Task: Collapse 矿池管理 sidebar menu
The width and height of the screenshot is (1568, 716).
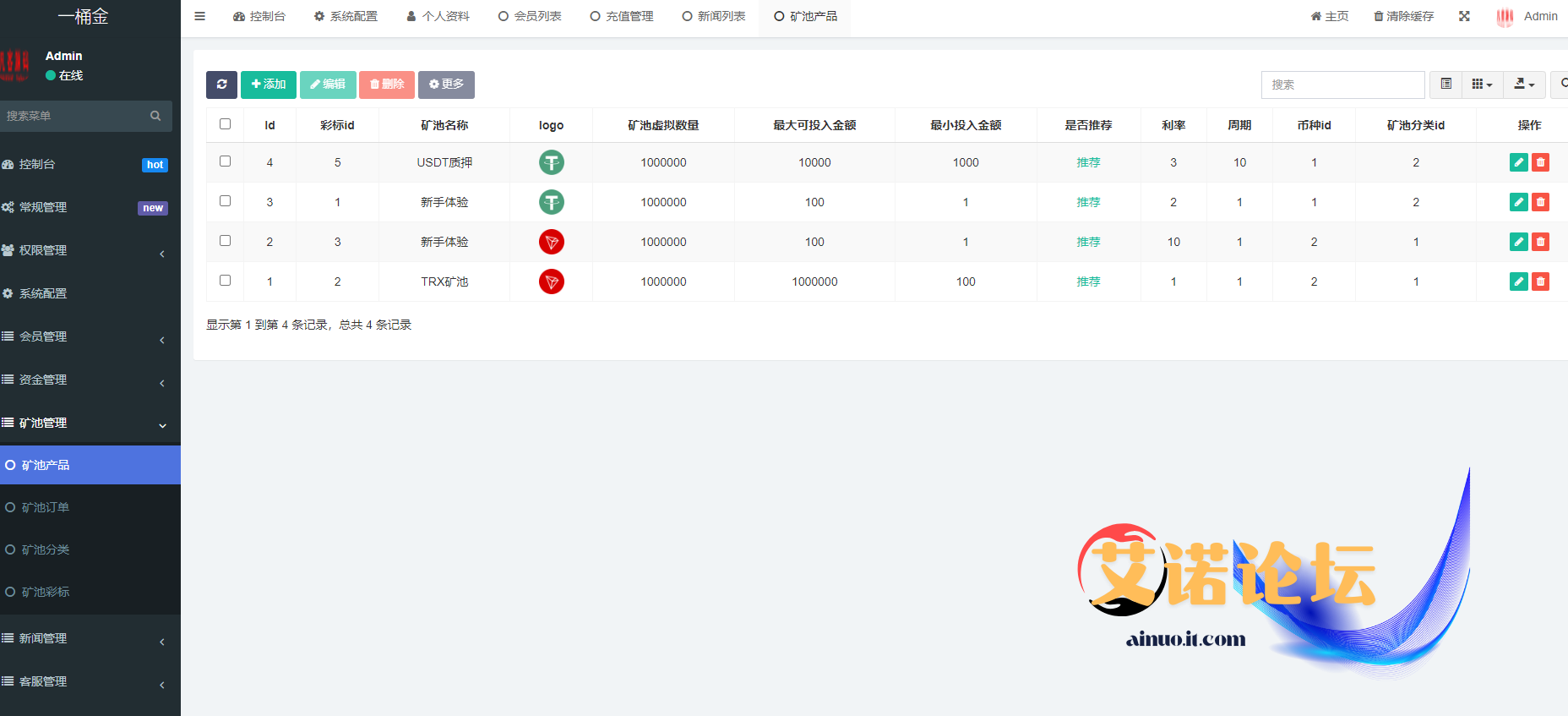Action: tap(90, 423)
